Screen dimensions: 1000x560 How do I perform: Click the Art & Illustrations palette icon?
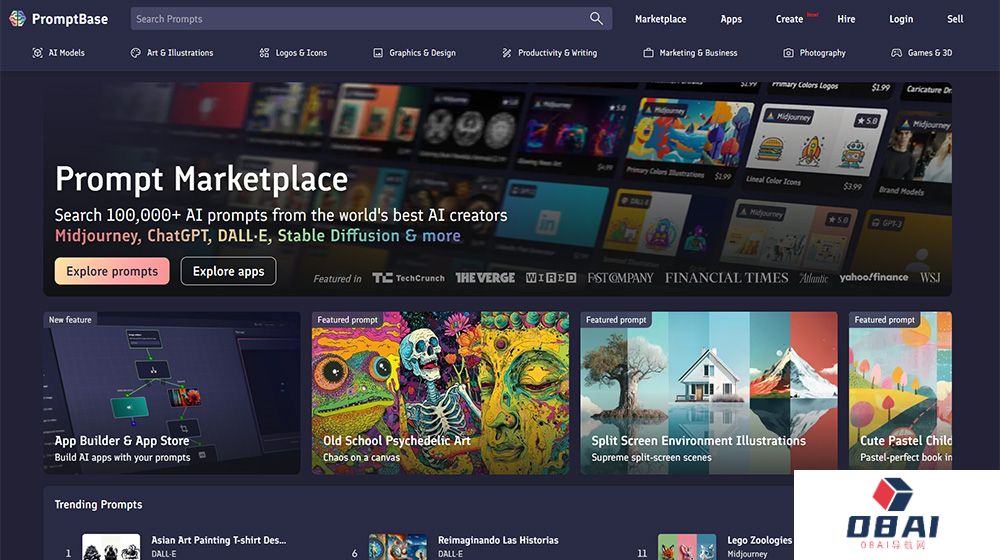(135, 53)
